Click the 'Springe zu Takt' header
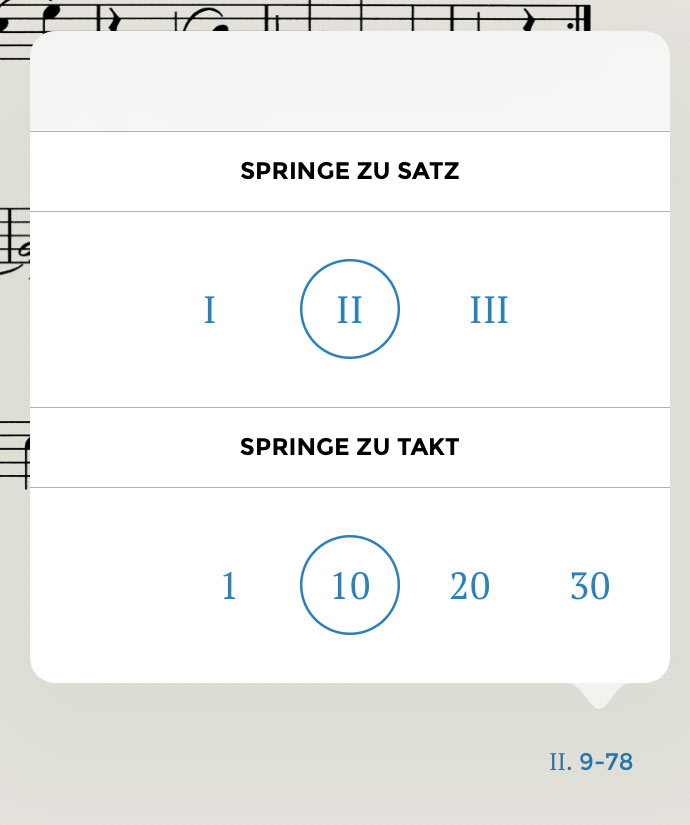Image resolution: width=690 pixels, height=825 pixels. tap(350, 447)
